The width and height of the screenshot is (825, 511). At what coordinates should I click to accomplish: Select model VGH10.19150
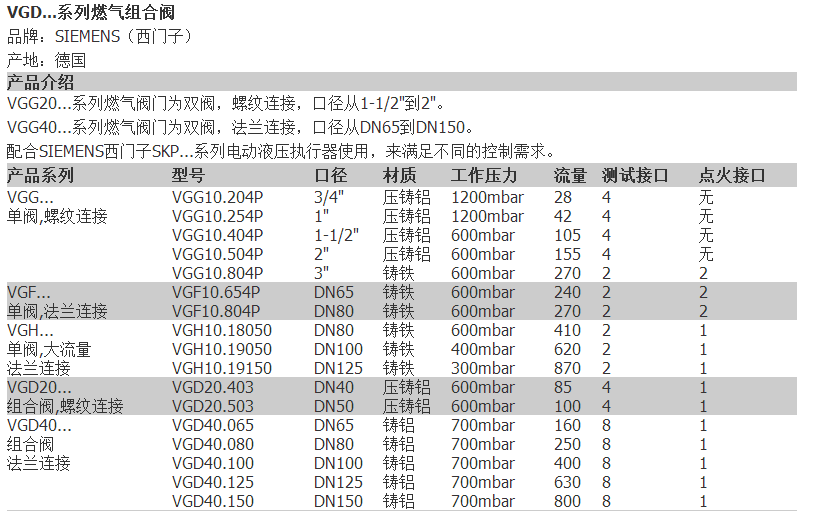(x=222, y=368)
